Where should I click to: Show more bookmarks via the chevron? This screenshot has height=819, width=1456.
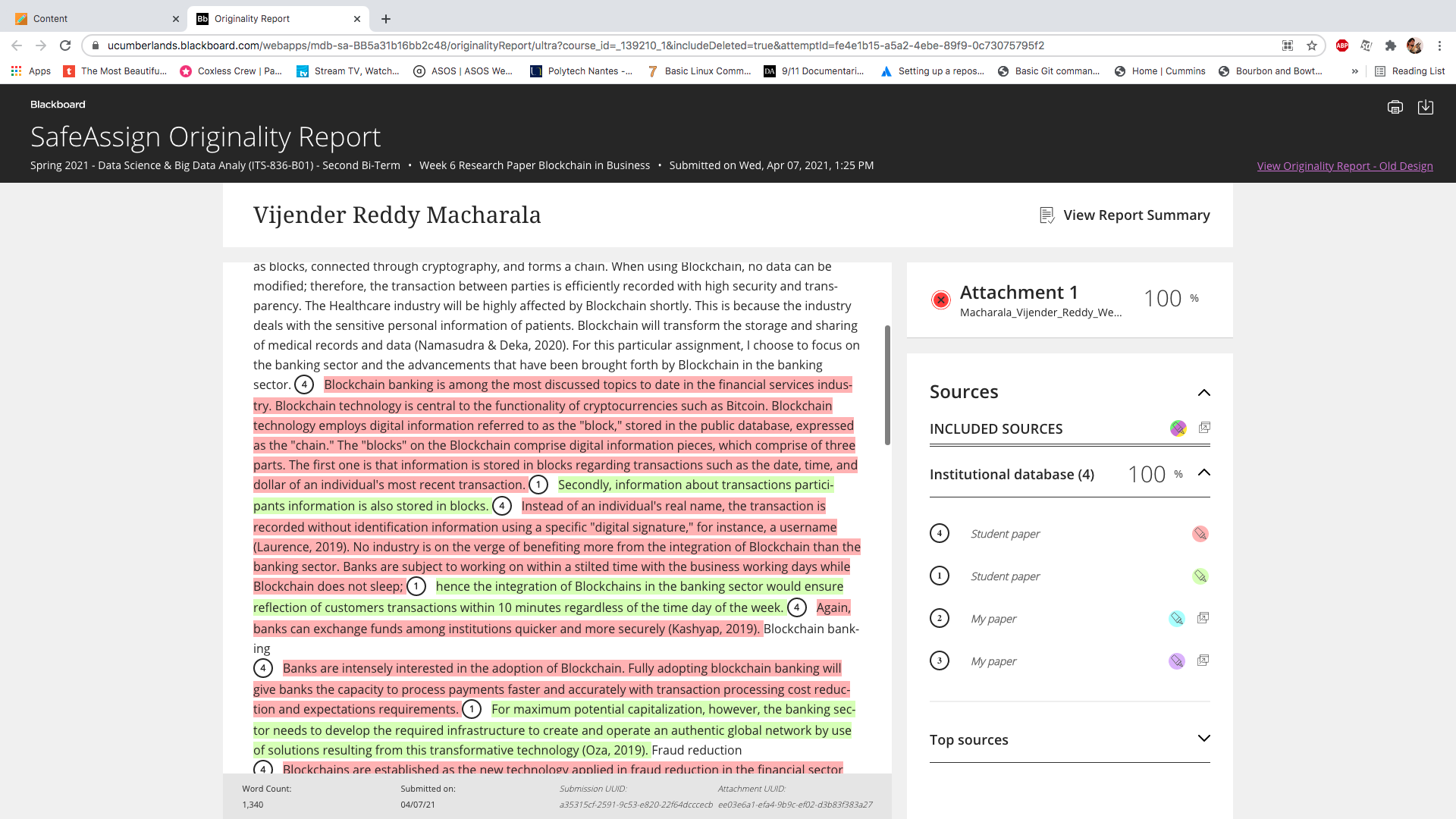coord(1354,71)
